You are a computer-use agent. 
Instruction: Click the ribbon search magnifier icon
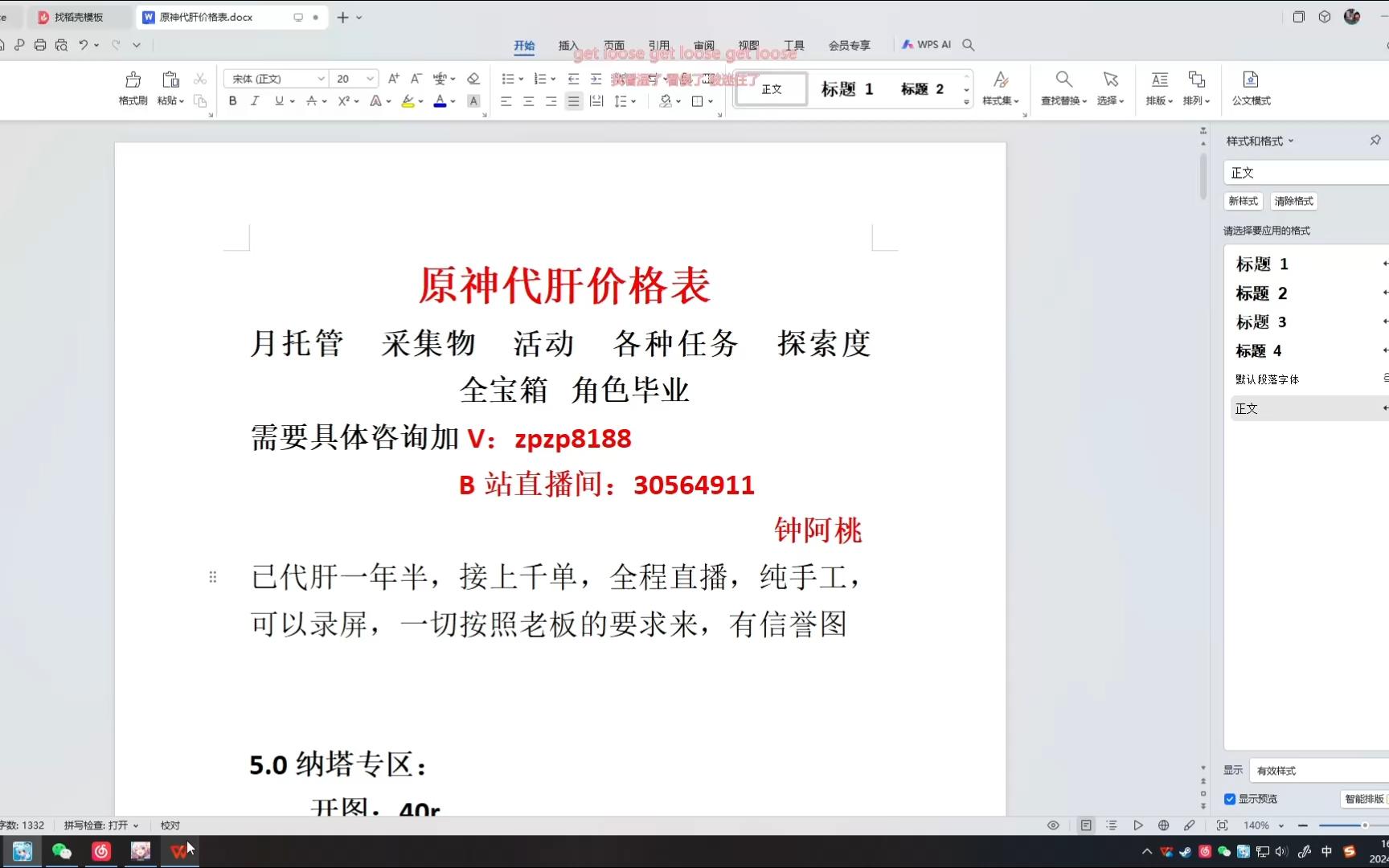[x=969, y=45]
